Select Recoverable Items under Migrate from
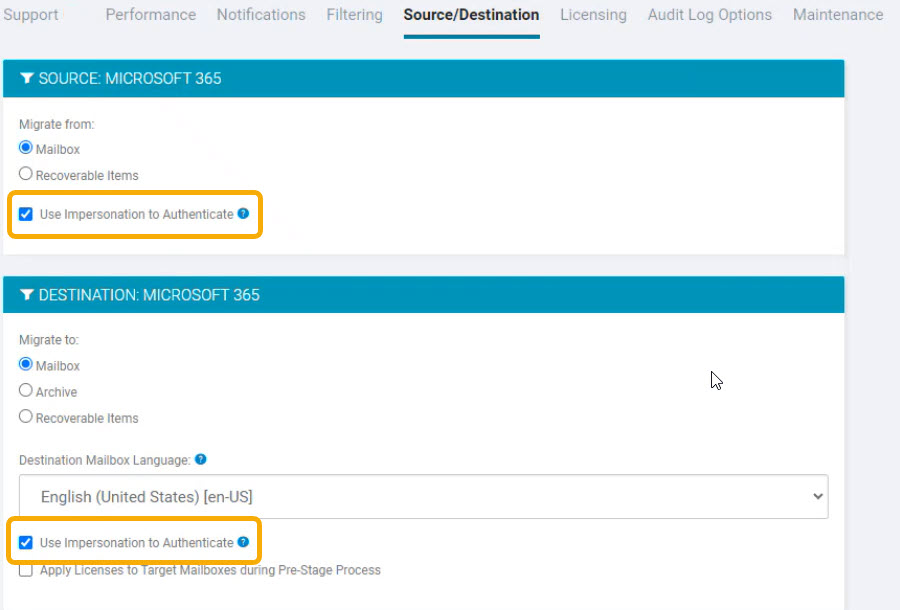The image size is (900, 610). (x=25, y=173)
